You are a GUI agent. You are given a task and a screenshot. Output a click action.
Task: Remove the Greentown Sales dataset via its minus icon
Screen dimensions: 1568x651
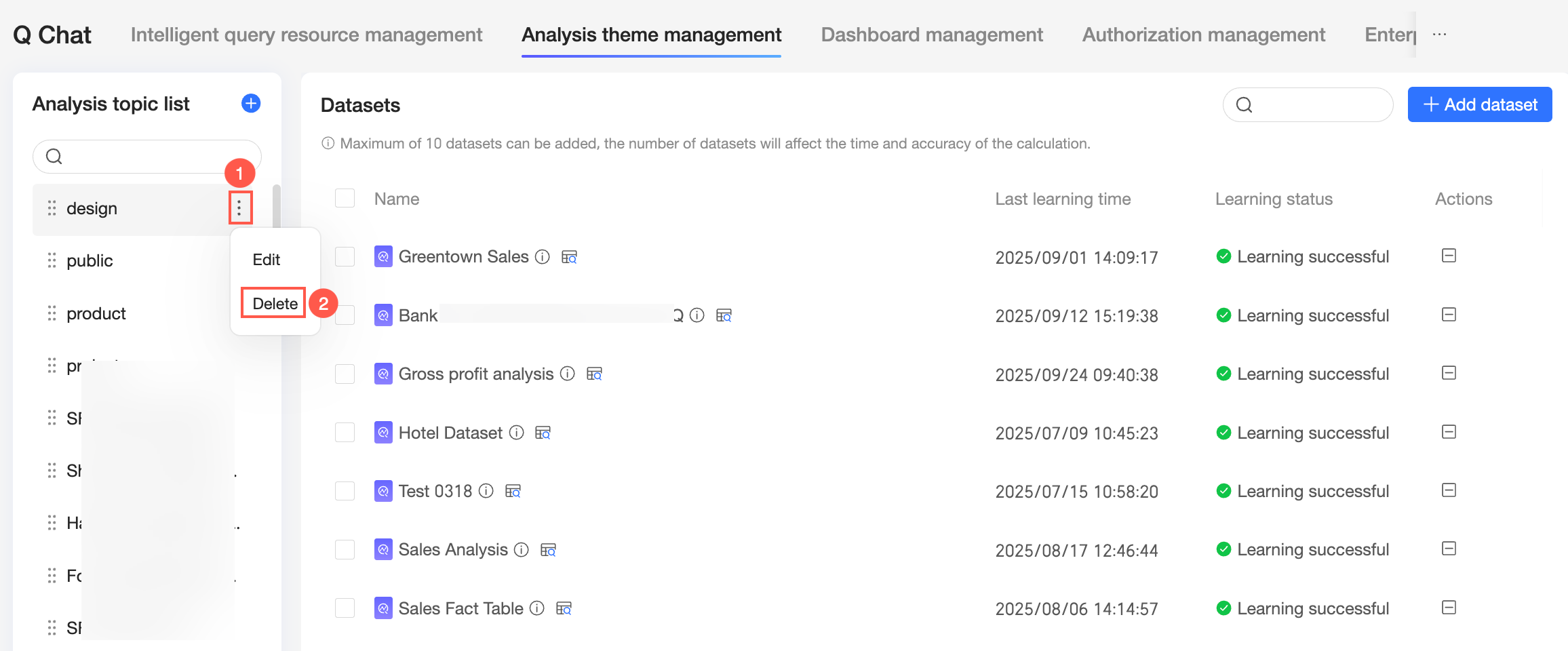pos(1449,256)
